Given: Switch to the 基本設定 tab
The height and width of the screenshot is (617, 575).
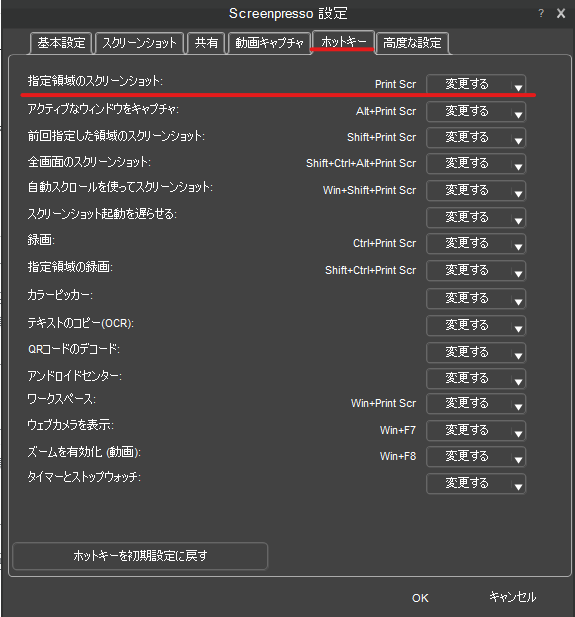Looking at the screenshot, I should pos(61,43).
